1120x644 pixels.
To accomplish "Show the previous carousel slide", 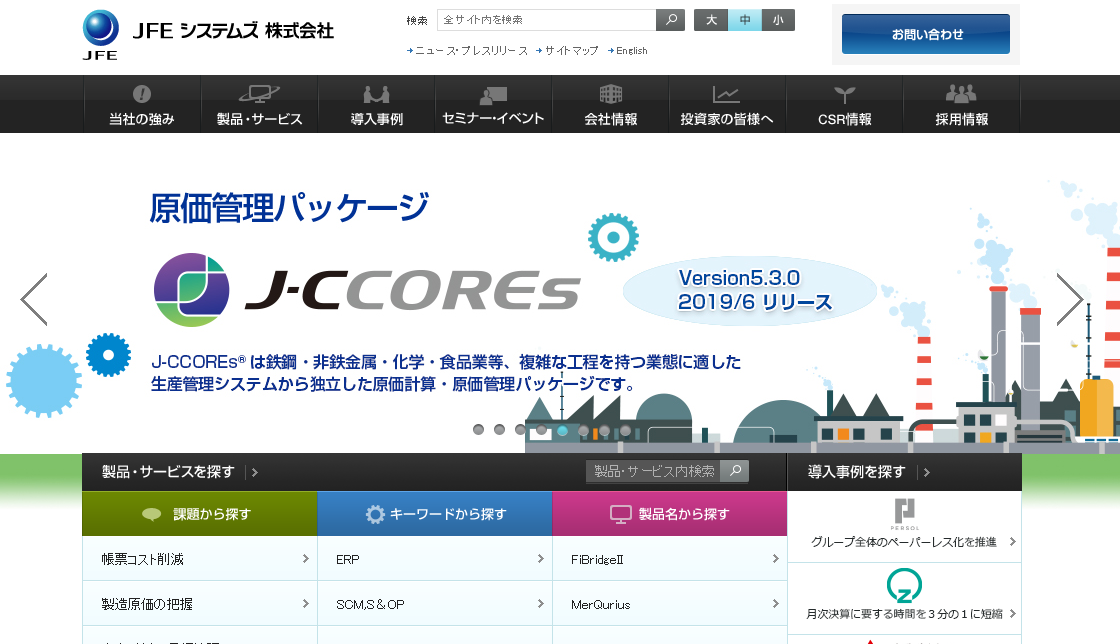I will click(34, 299).
